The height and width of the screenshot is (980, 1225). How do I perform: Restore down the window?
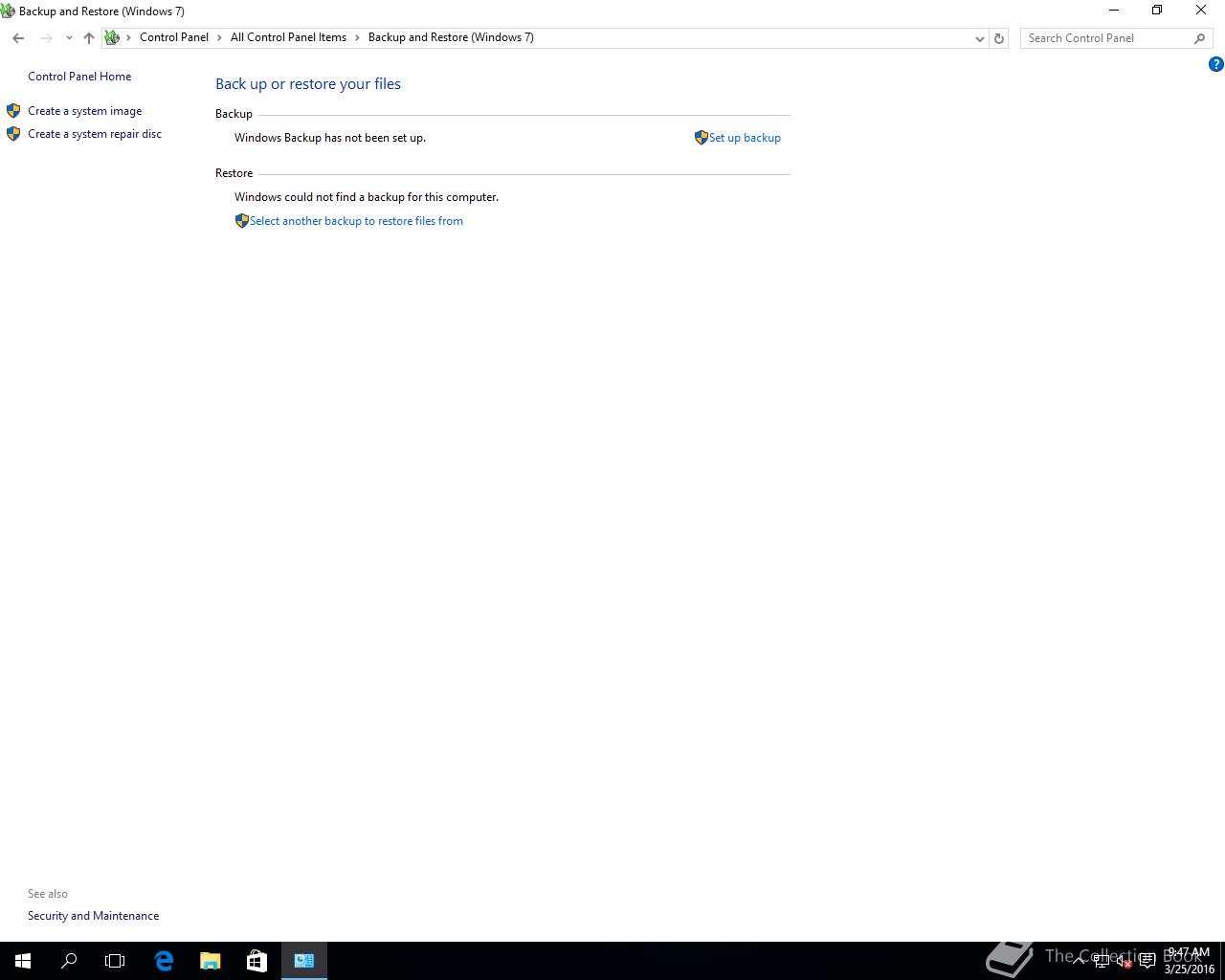tap(1157, 11)
